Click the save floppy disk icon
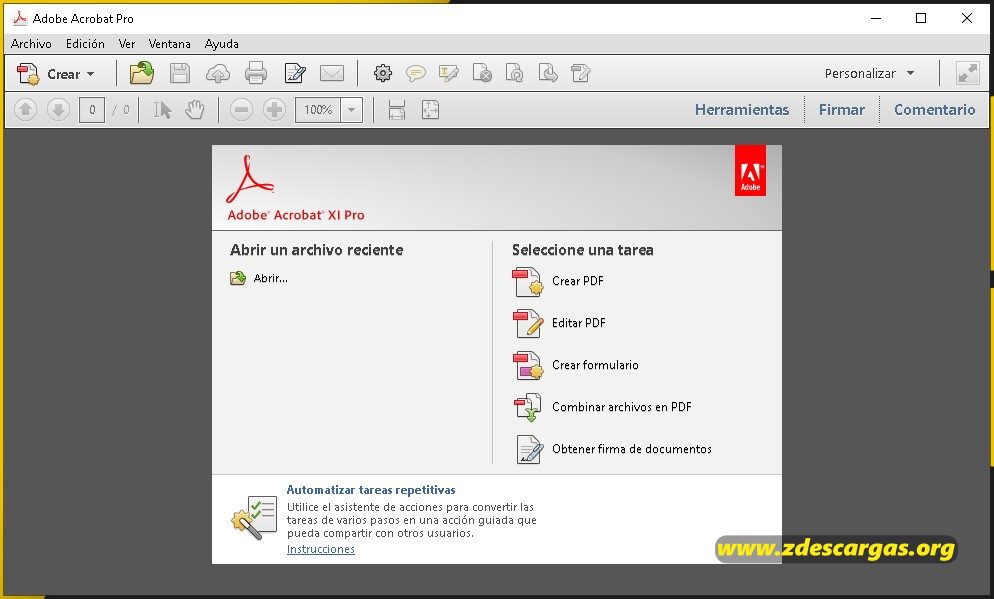Viewport: 994px width, 599px height. pyautogui.click(x=180, y=74)
